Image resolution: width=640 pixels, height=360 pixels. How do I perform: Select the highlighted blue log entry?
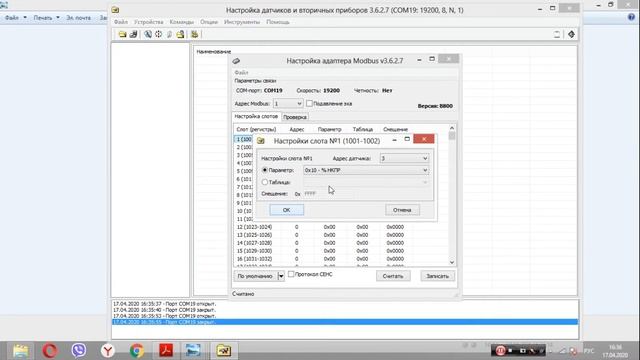[x=345, y=322]
